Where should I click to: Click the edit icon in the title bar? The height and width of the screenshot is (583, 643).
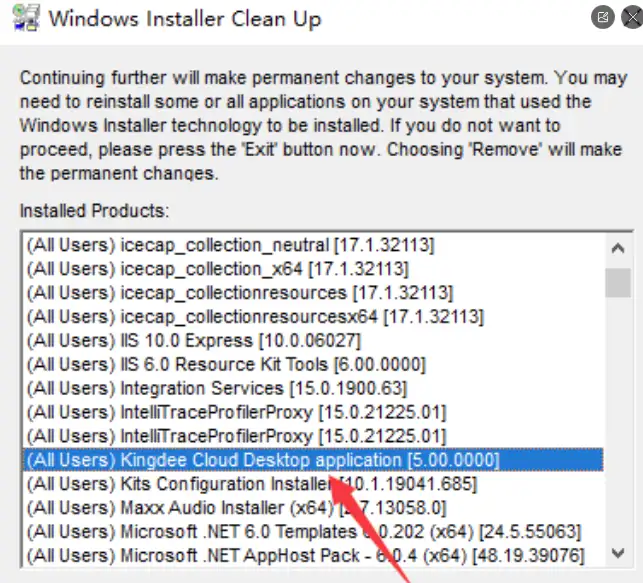click(602, 17)
